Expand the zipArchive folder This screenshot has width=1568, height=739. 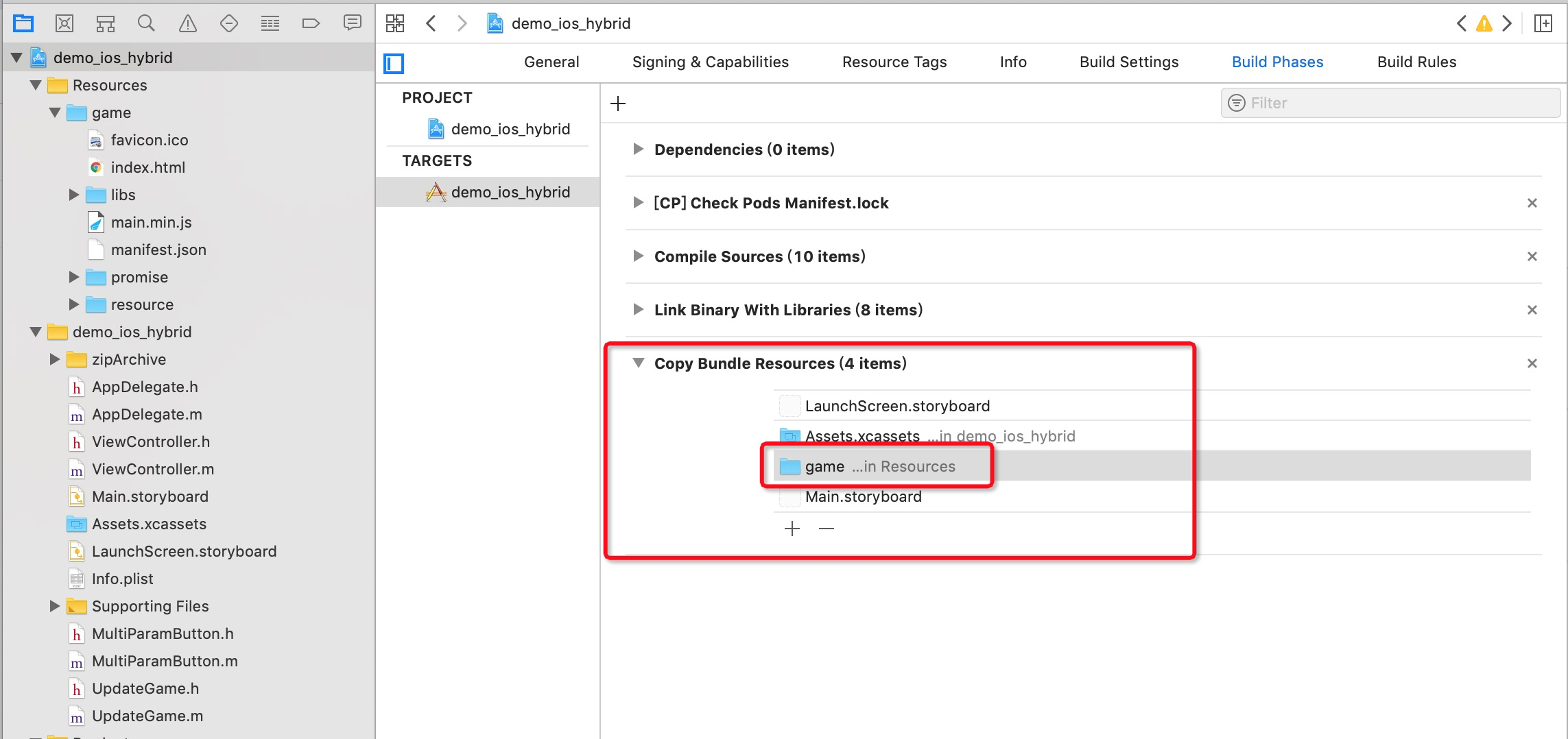(55, 359)
